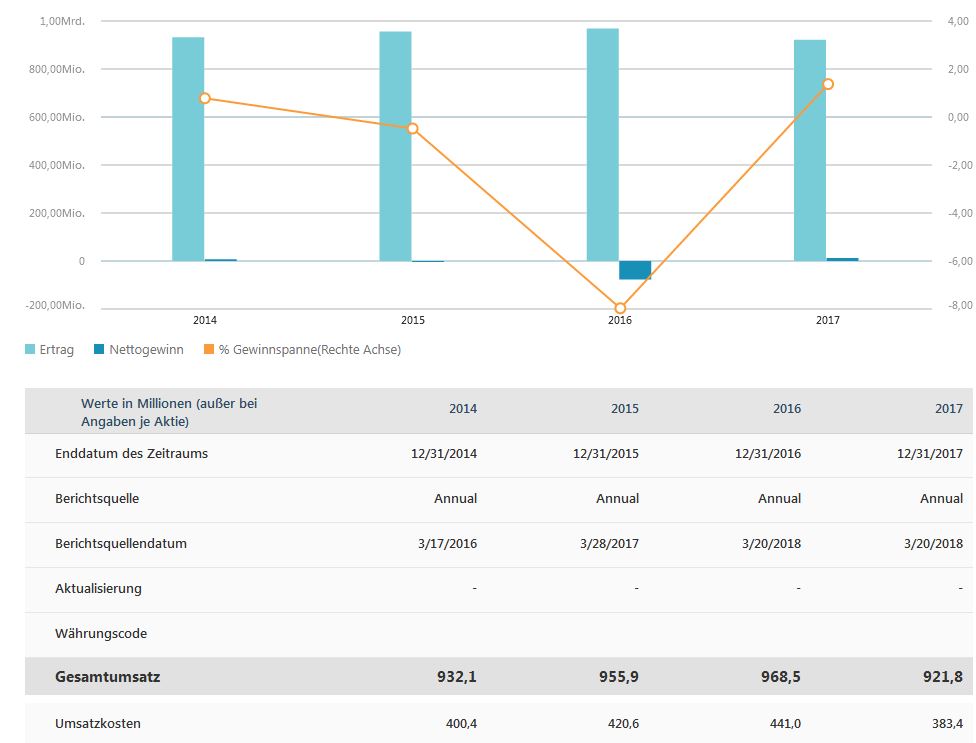Click the negative 2016 Nettogewinn bar
The height and width of the screenshot is (743, 976).
[x=635, y=270]
